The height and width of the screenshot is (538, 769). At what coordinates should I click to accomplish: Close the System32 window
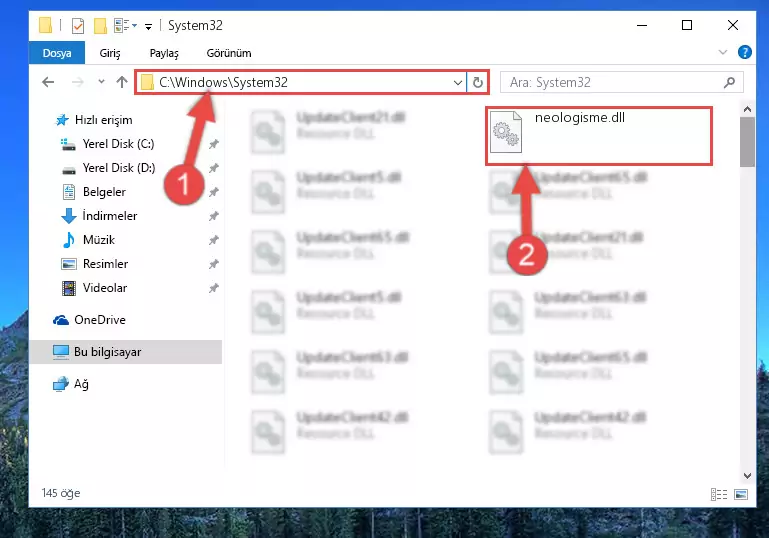tap(733, 25)
